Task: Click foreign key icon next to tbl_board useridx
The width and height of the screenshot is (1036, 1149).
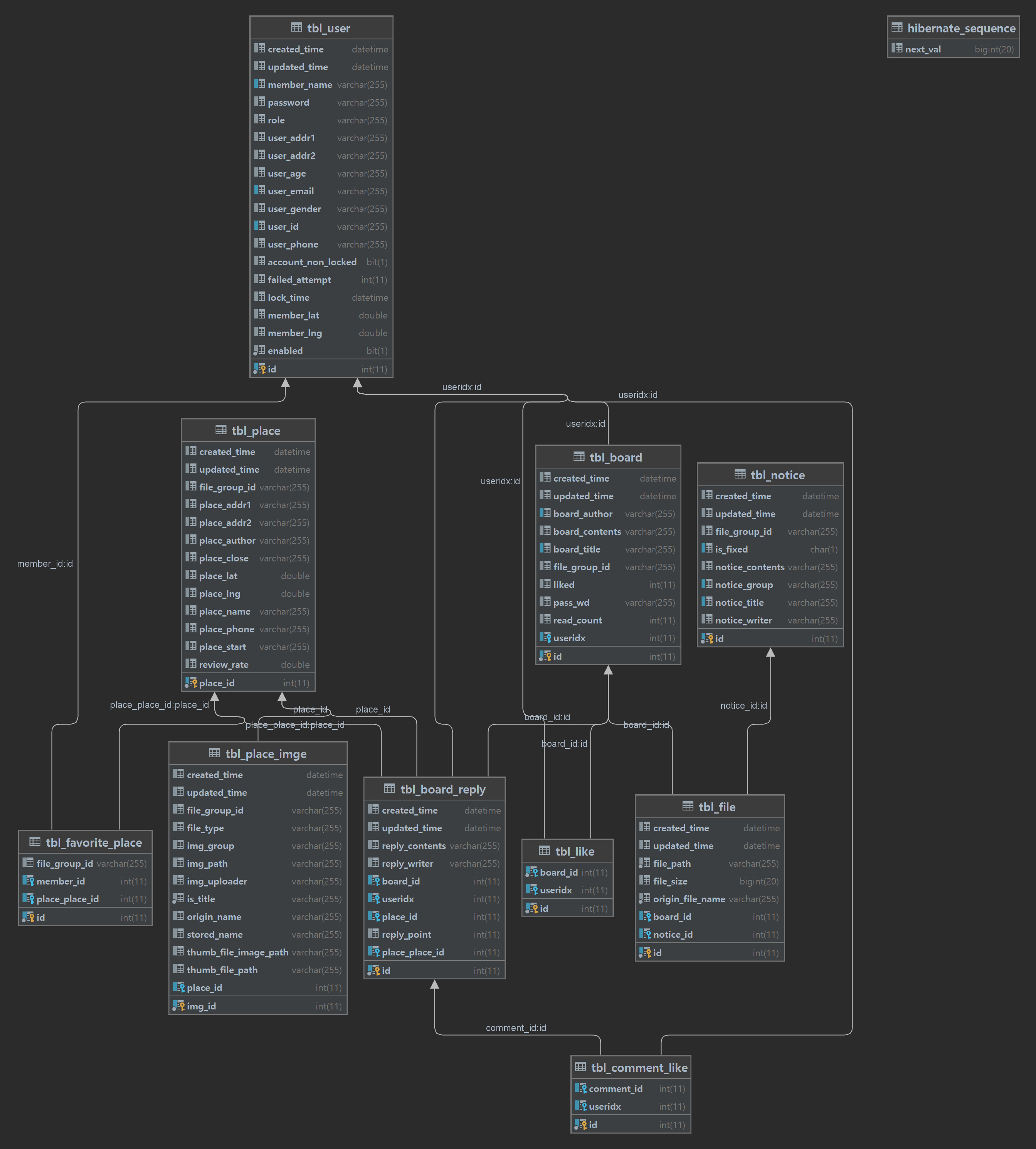Action: click(x=545, y=638)
